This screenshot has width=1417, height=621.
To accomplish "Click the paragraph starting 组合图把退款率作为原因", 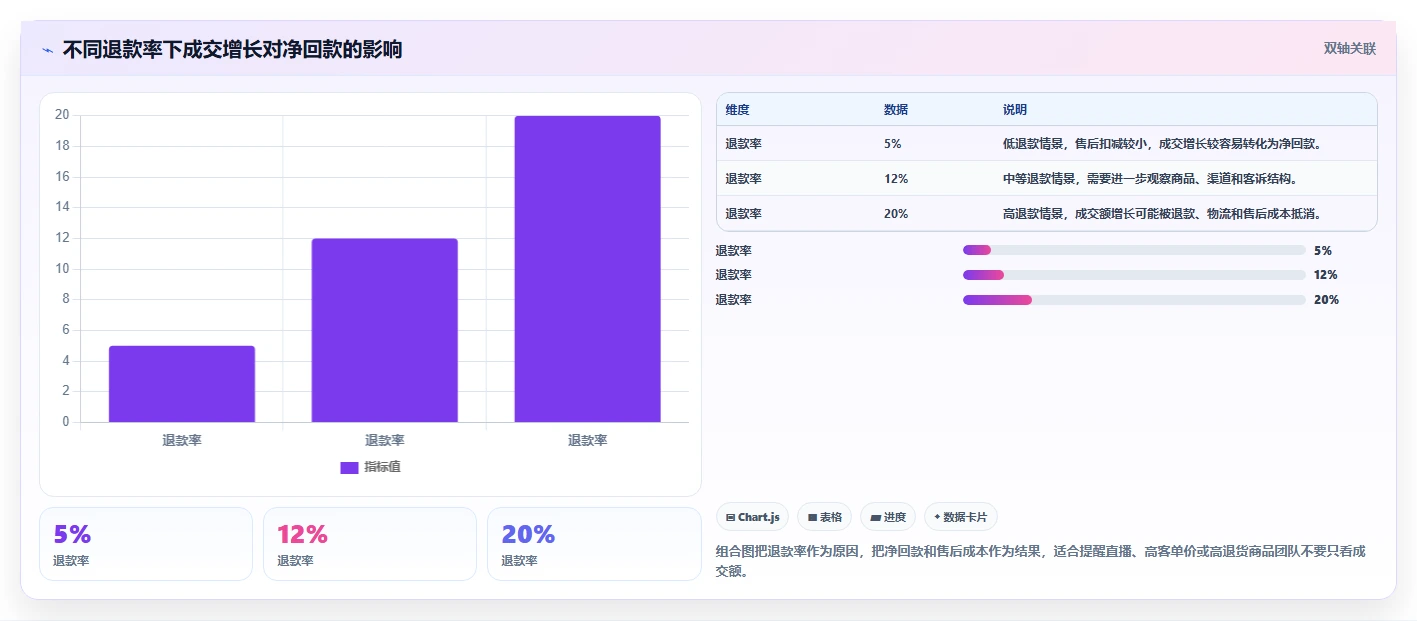I will [x=1041, y=562].
